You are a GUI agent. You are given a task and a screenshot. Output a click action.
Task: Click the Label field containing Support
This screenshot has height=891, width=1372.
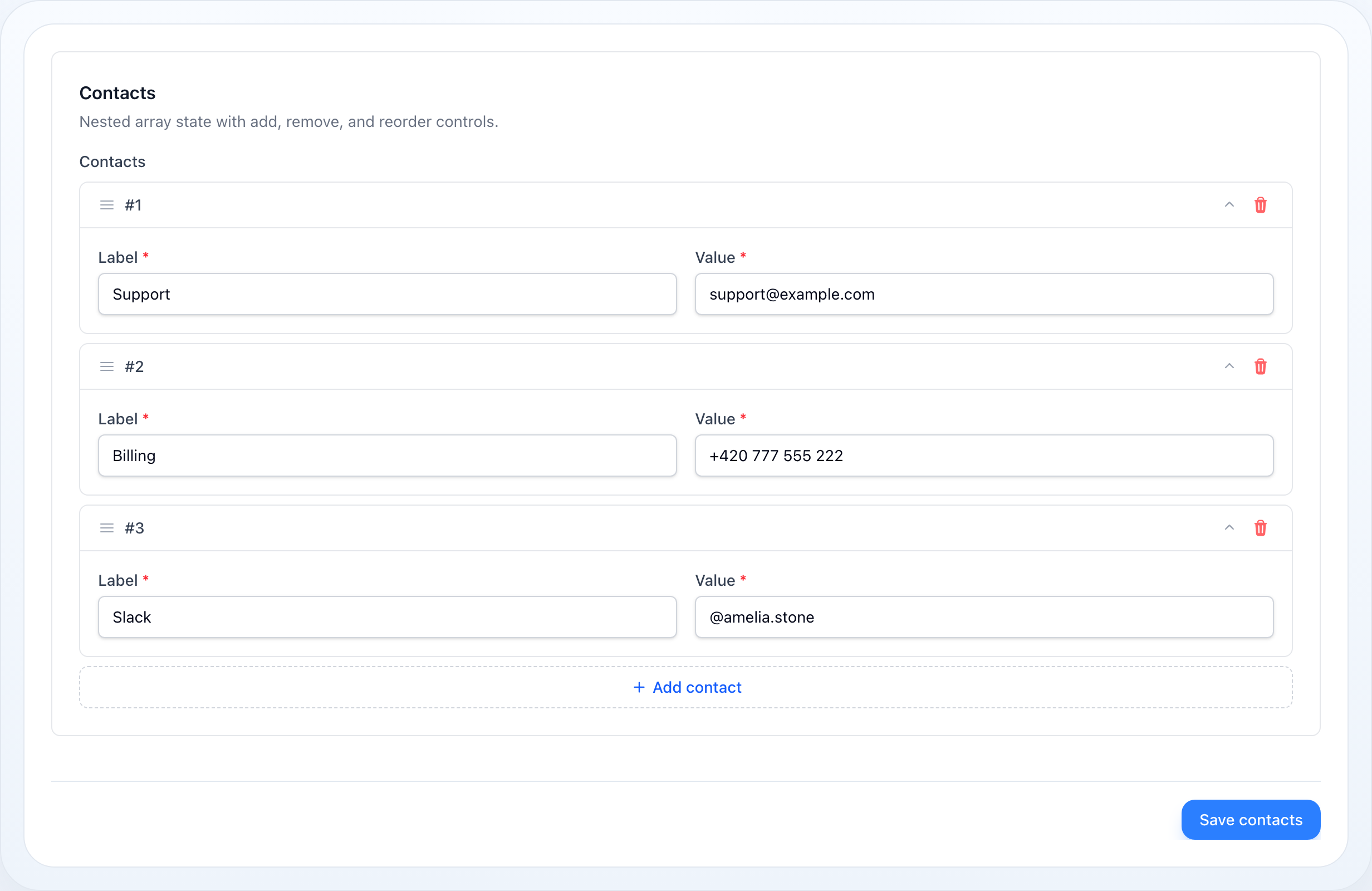(x=388, y=294)
